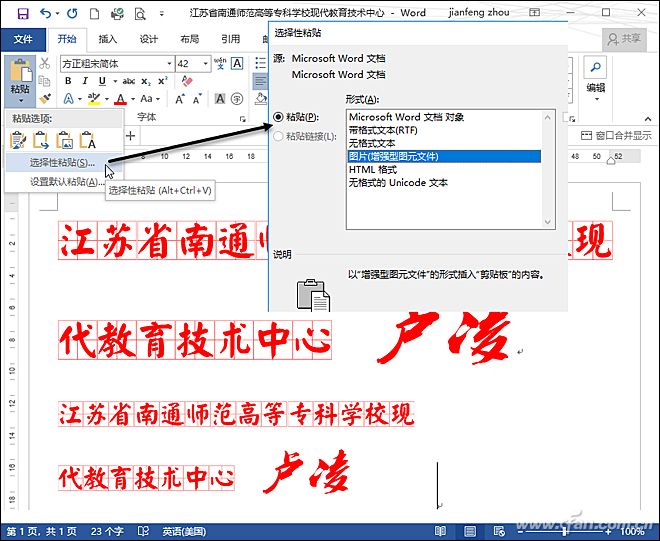
Task: Switch to Print Layout view icon
Action: (x=470, y=531)
